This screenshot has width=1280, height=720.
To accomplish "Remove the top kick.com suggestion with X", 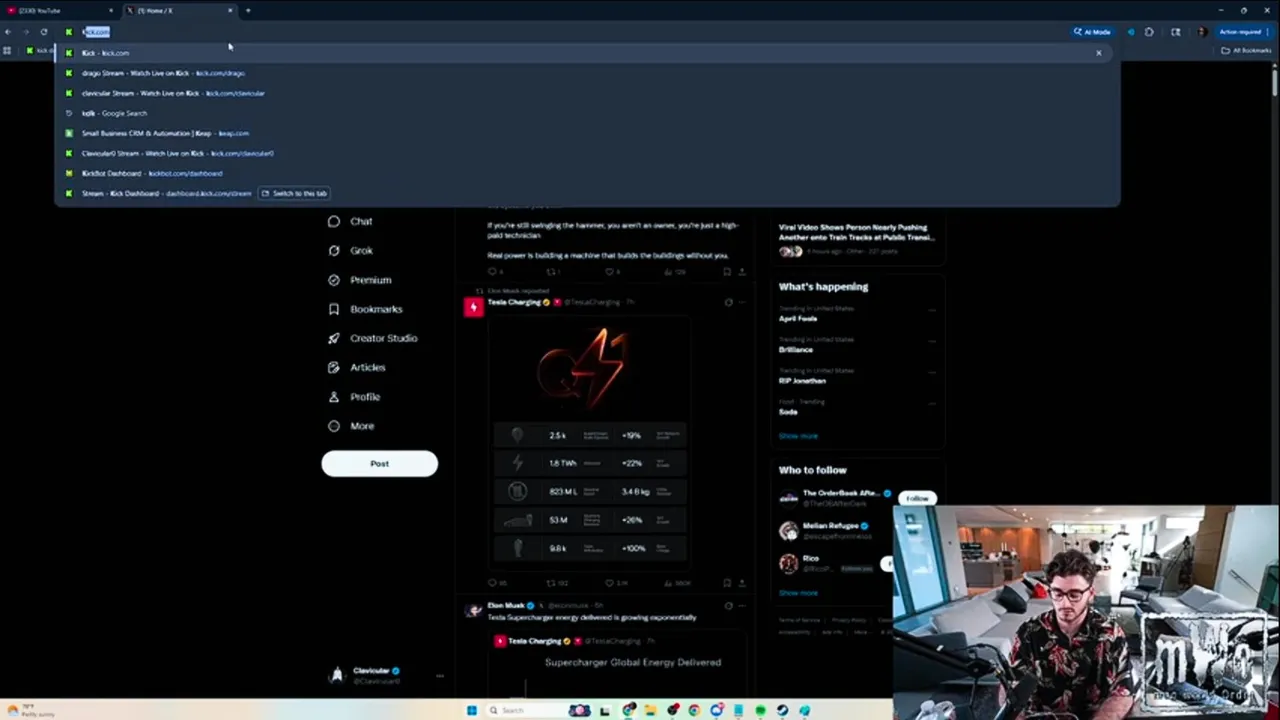I will coord(1098,53).
